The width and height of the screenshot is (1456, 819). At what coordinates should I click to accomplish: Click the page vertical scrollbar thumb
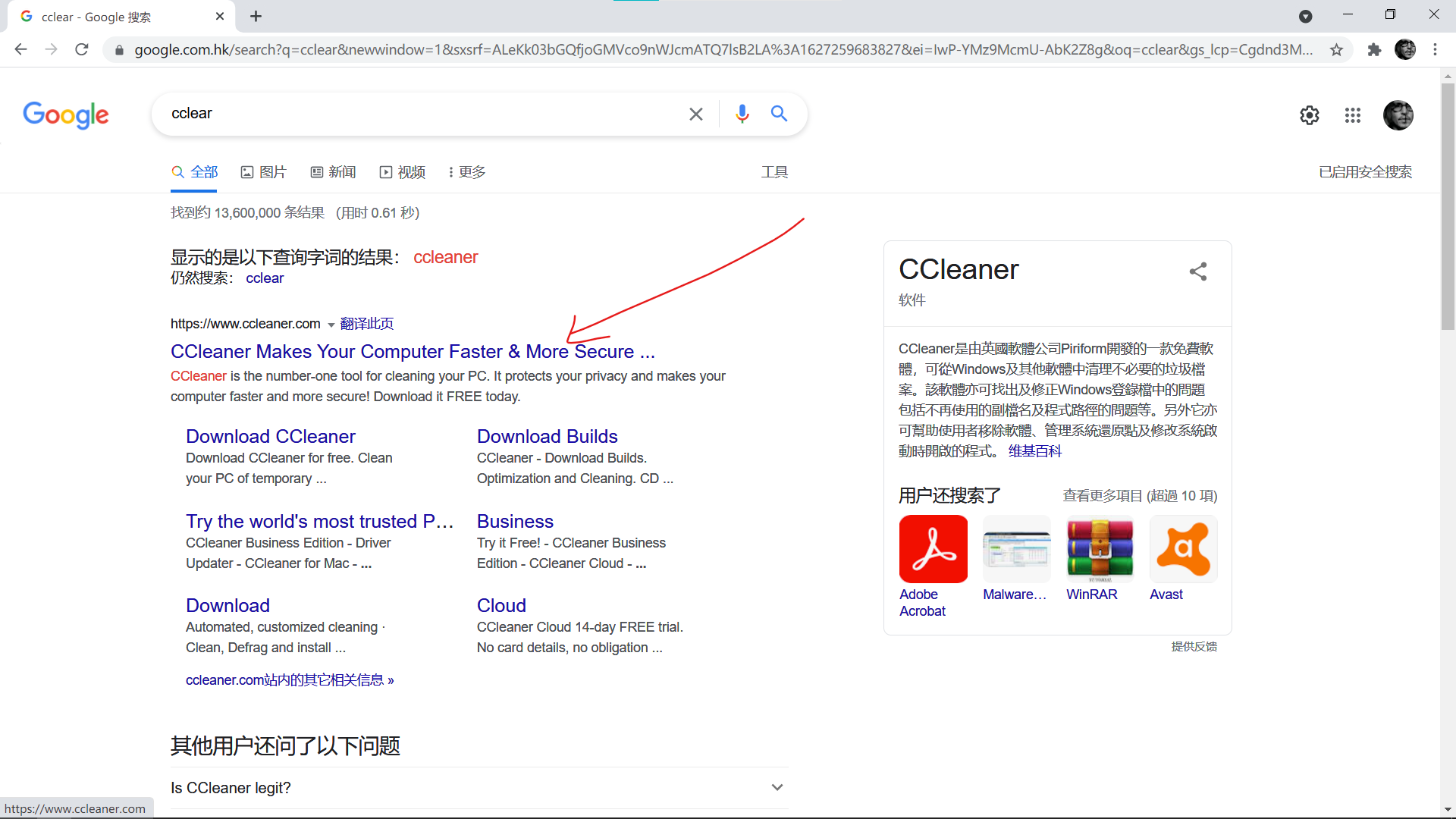(1448, 205)
